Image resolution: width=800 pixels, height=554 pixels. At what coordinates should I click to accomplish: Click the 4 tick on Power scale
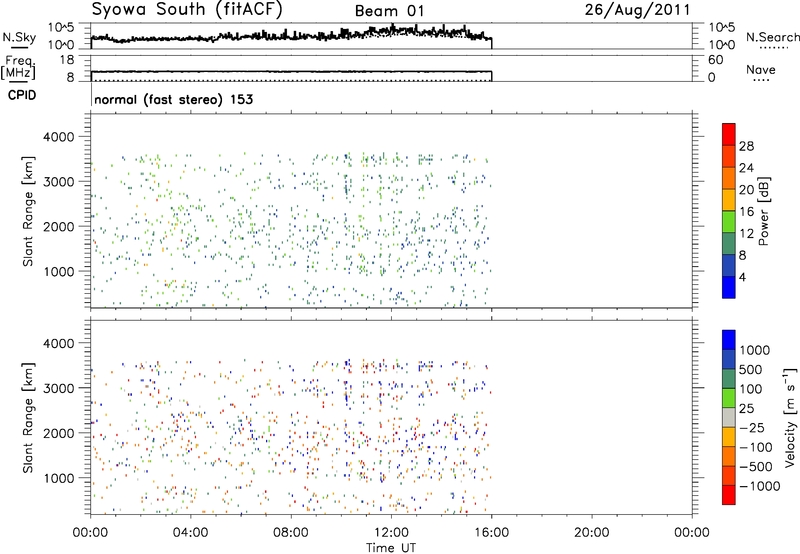point(742,277)
